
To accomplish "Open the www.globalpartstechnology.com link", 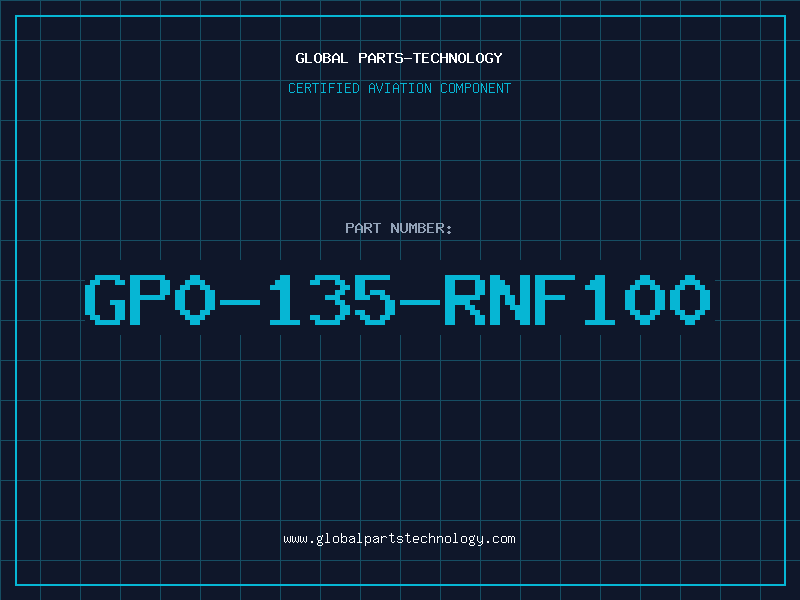I will pos(399,539).
